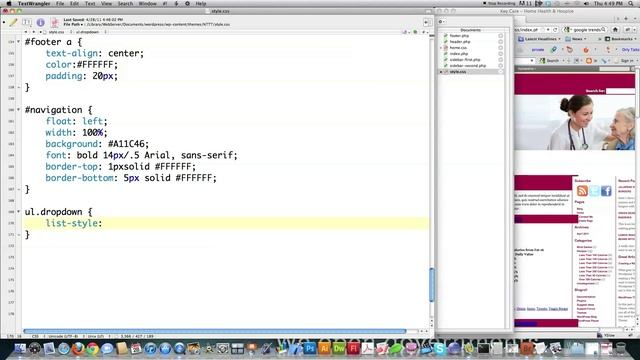The width and height of the screenshot is (640, 360).
Task: Select footer.php in Documents drawer
Action: tap(459, 36)
